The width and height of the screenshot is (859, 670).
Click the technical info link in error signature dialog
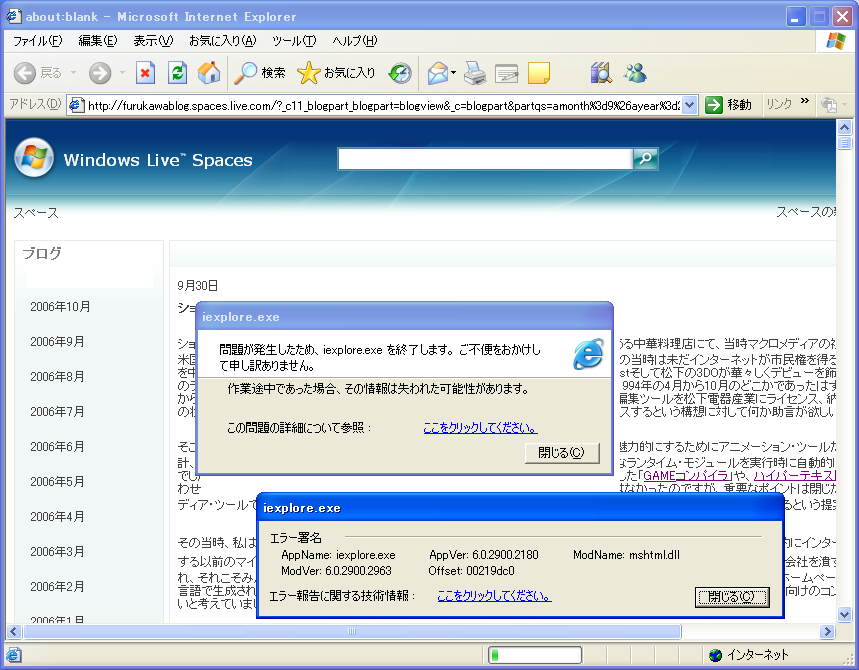click(494, 595)
